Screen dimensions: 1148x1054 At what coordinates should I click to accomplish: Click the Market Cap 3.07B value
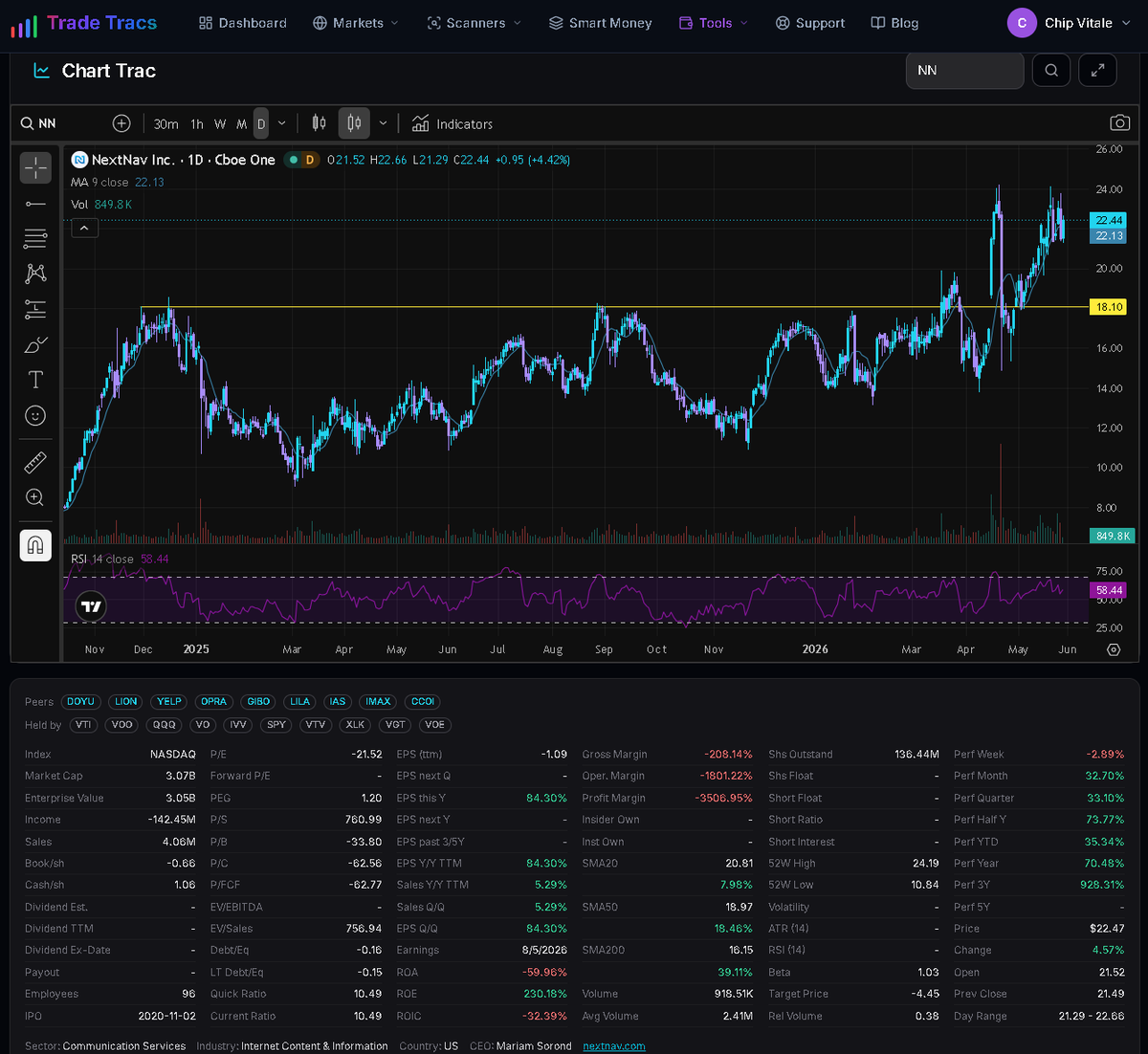pos(180,776)
